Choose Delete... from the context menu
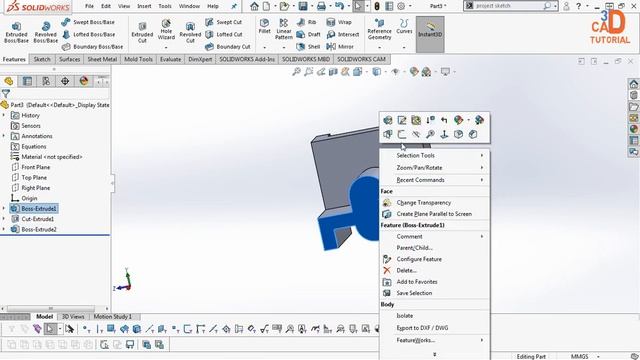 click(434, 270)
